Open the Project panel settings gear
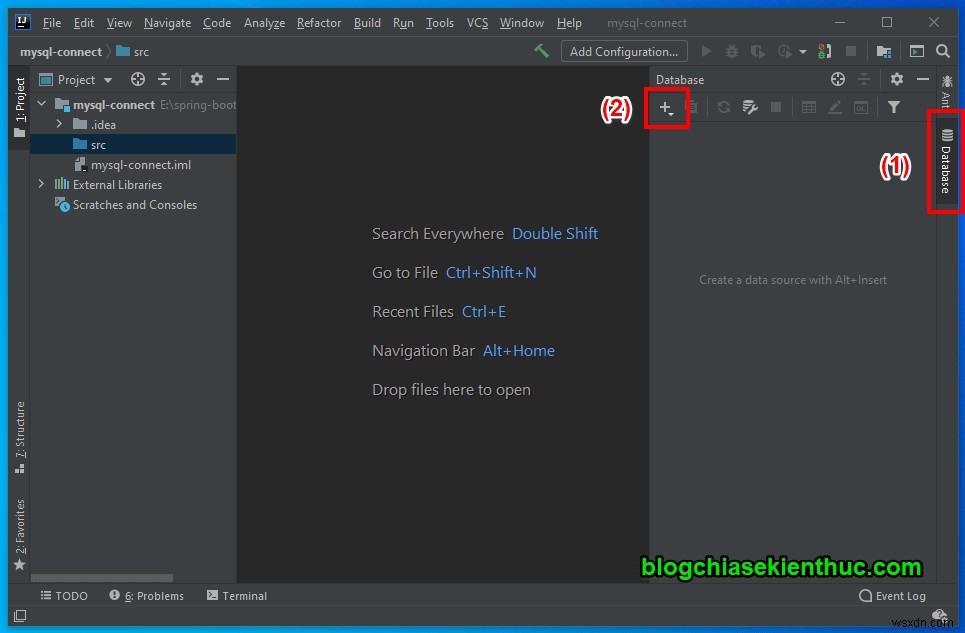 (x=196, y=79)
